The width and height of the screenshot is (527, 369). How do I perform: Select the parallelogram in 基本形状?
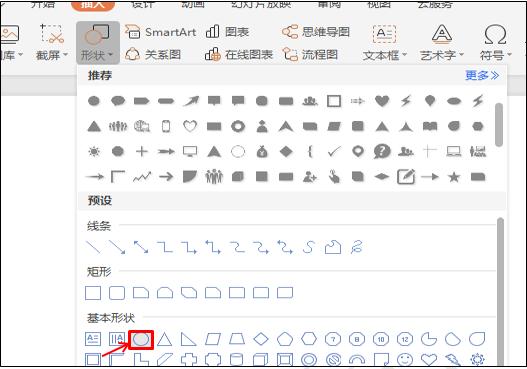click(x=213, y=339)
